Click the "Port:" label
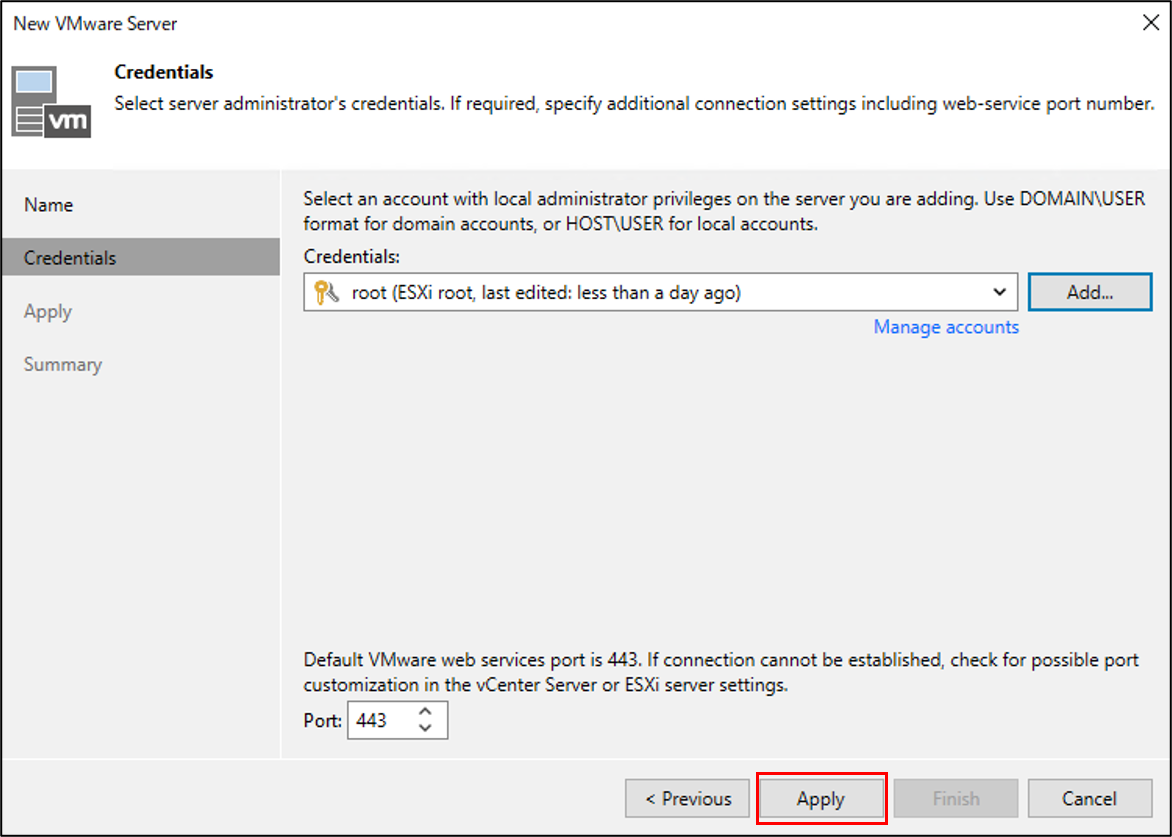Image resolution: width=1172 pixels, height=837 pixels. (x=323, y=720)
